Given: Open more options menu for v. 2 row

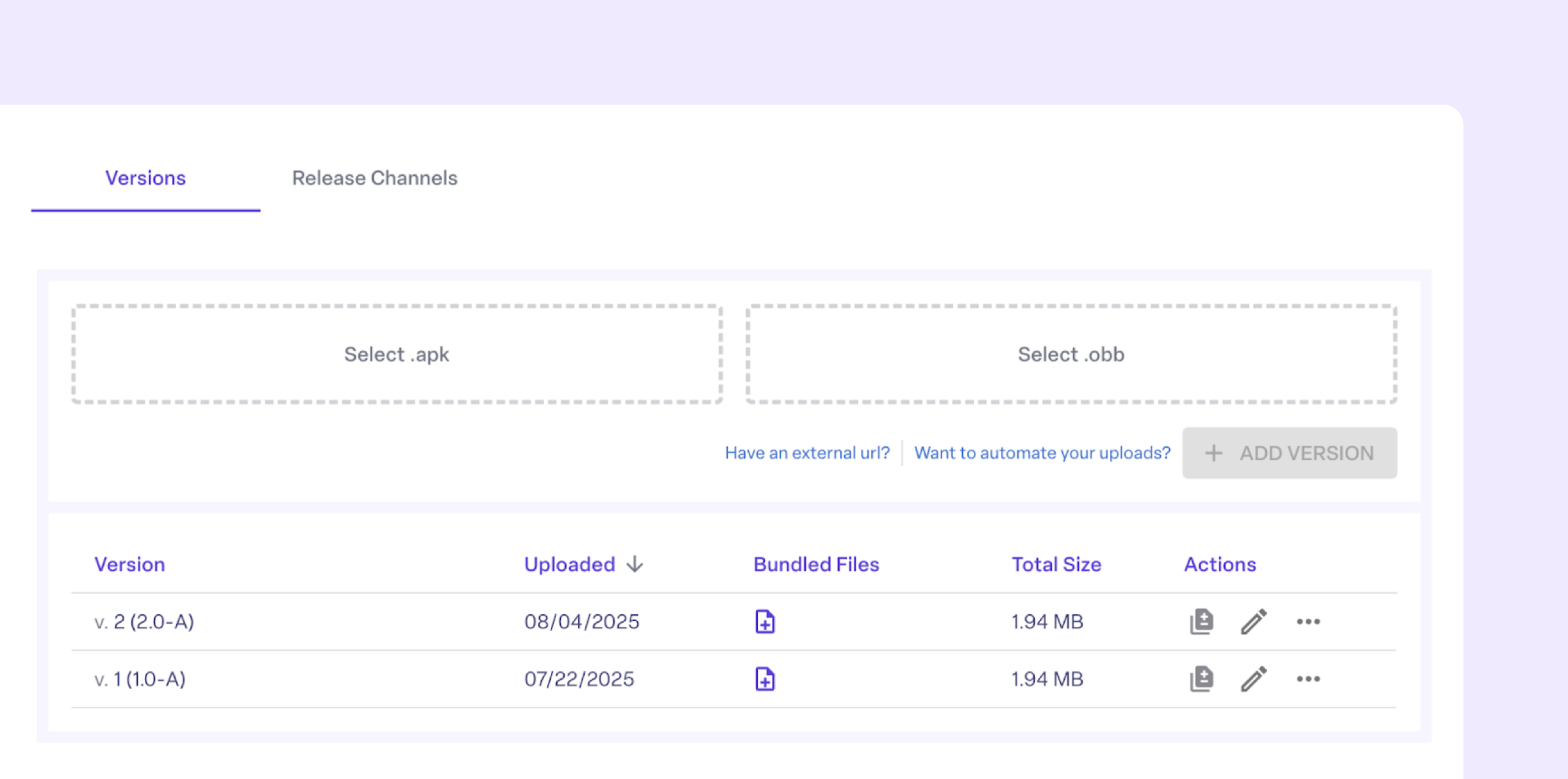Looking at the screenshot, I should click(x=1308, y=621).
